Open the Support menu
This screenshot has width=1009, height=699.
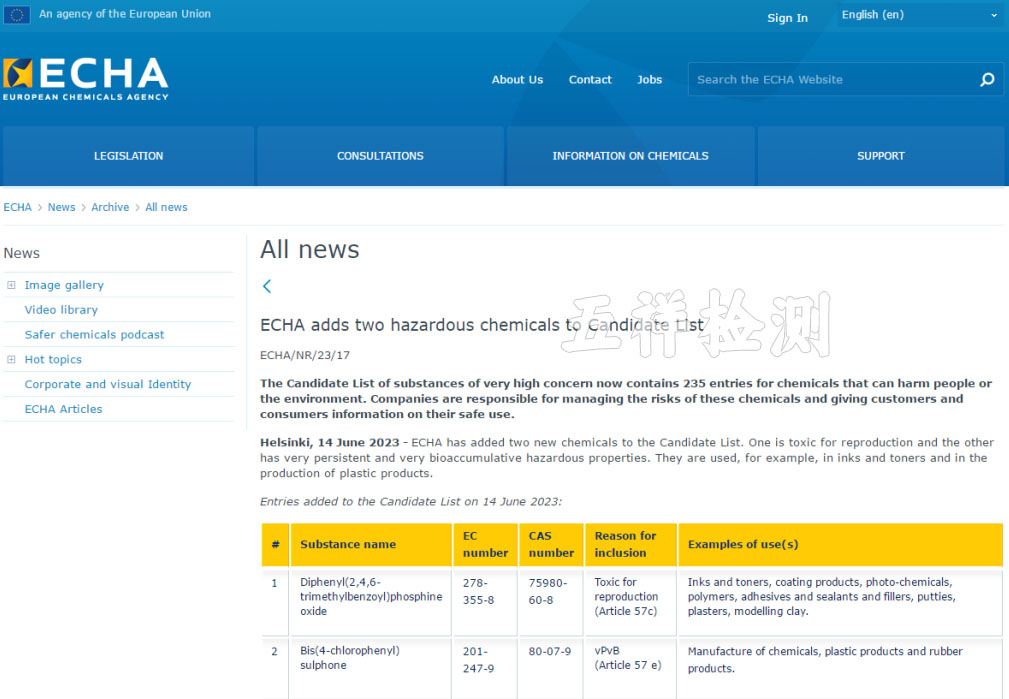(880, 156)
